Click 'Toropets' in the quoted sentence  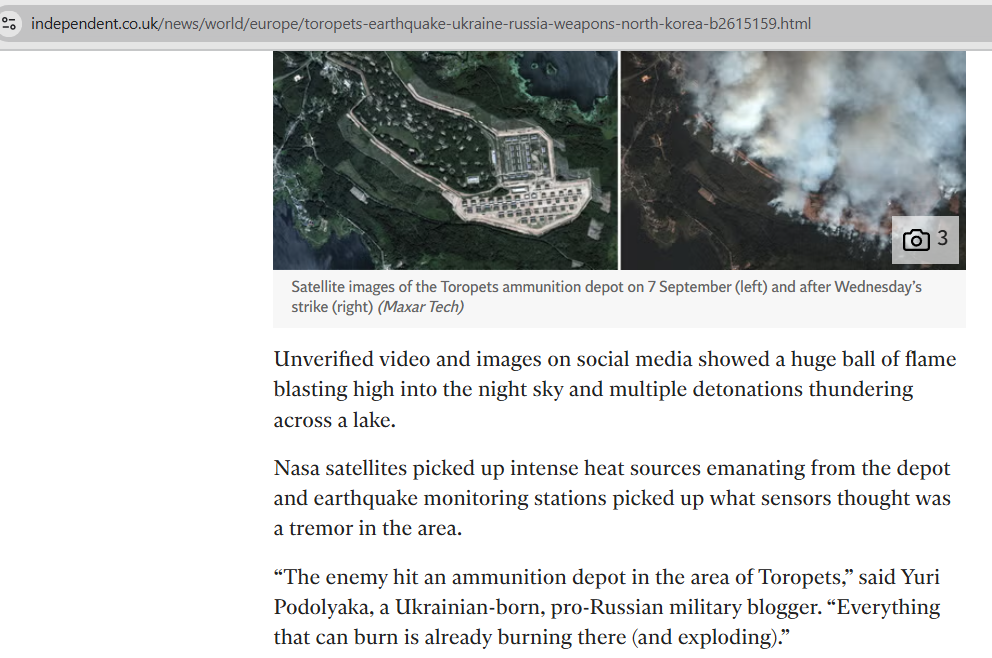coord(796,577)
